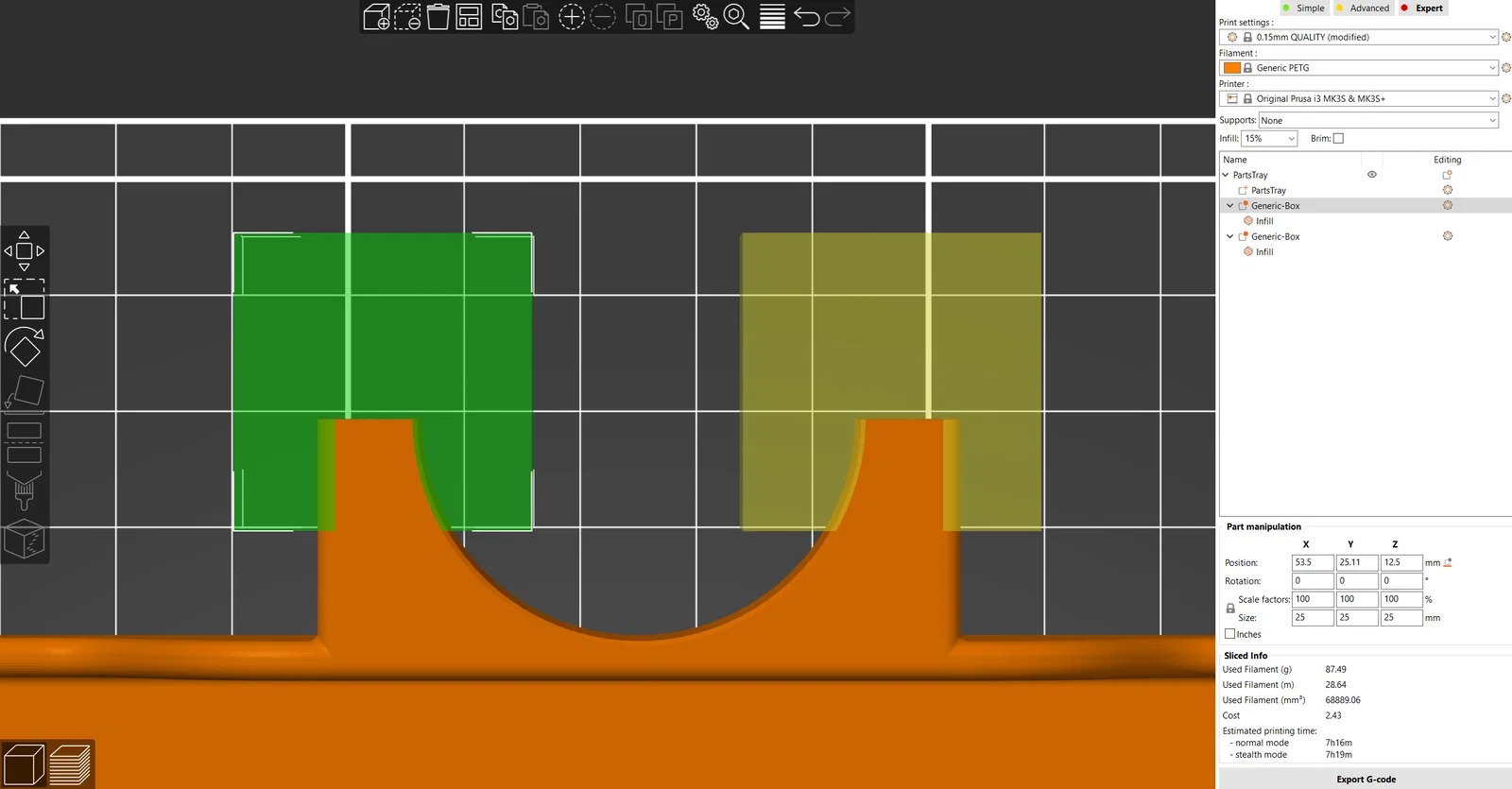
Task: Click the Remove instance minus icon
Action: click(602, 17)
